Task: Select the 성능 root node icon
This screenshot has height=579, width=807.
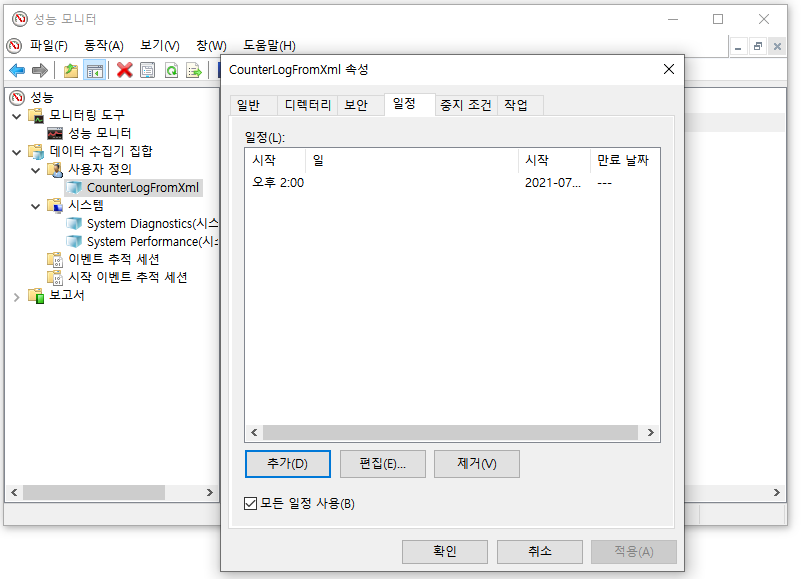Action: point(17,97)
